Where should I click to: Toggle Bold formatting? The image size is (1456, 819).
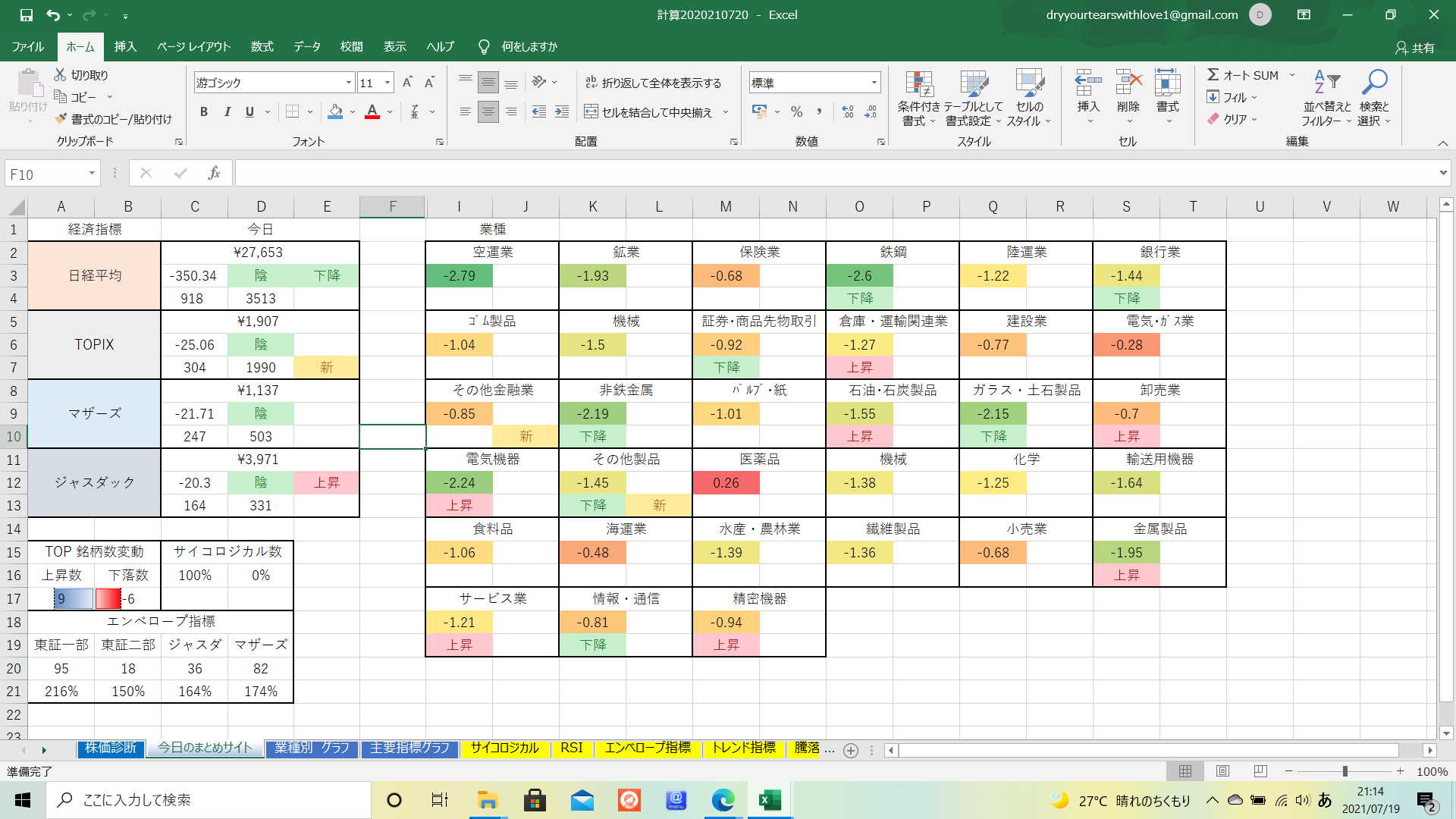click(203, 112)
